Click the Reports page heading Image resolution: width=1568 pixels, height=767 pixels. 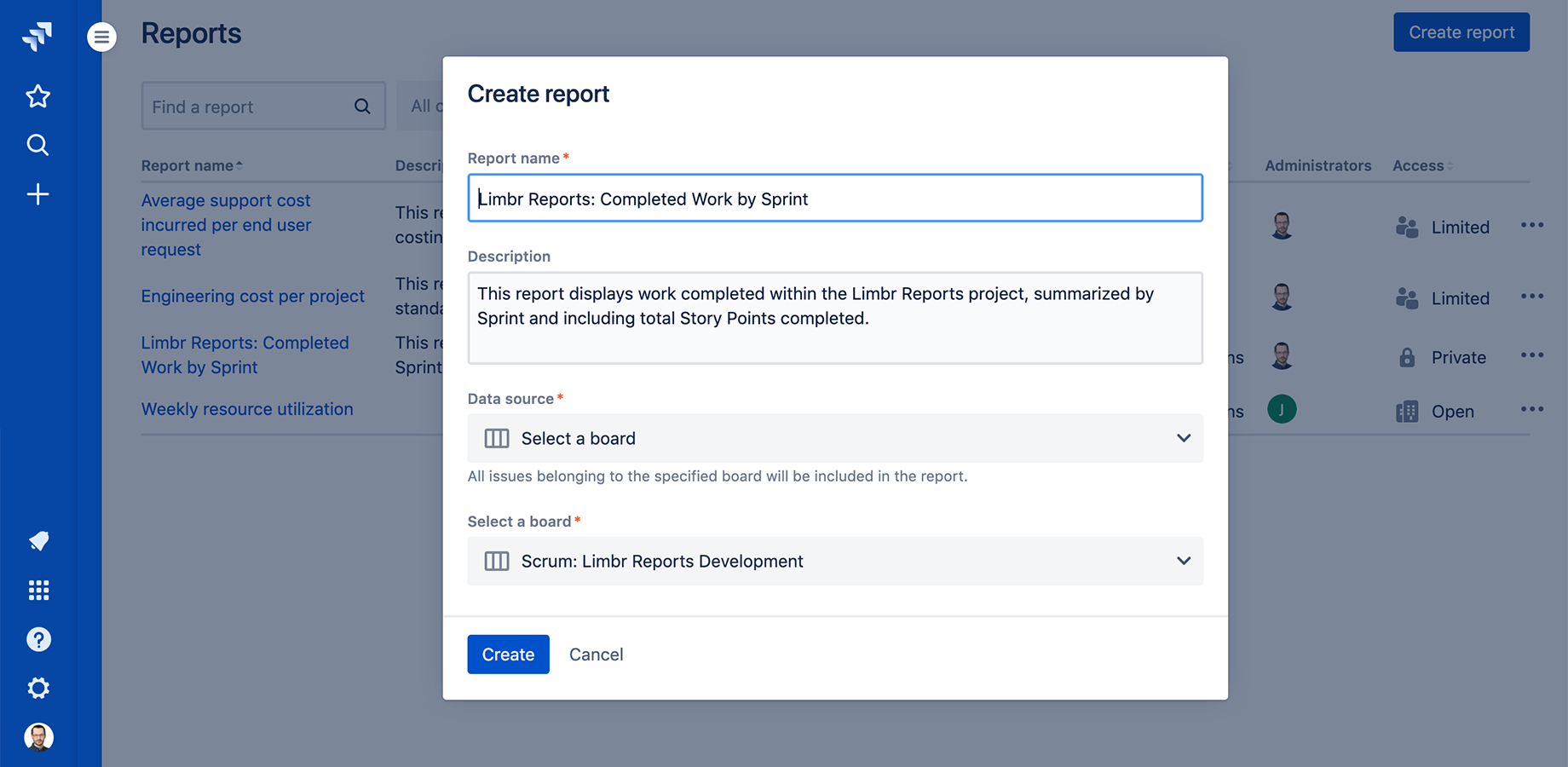(x=191, y=33)
